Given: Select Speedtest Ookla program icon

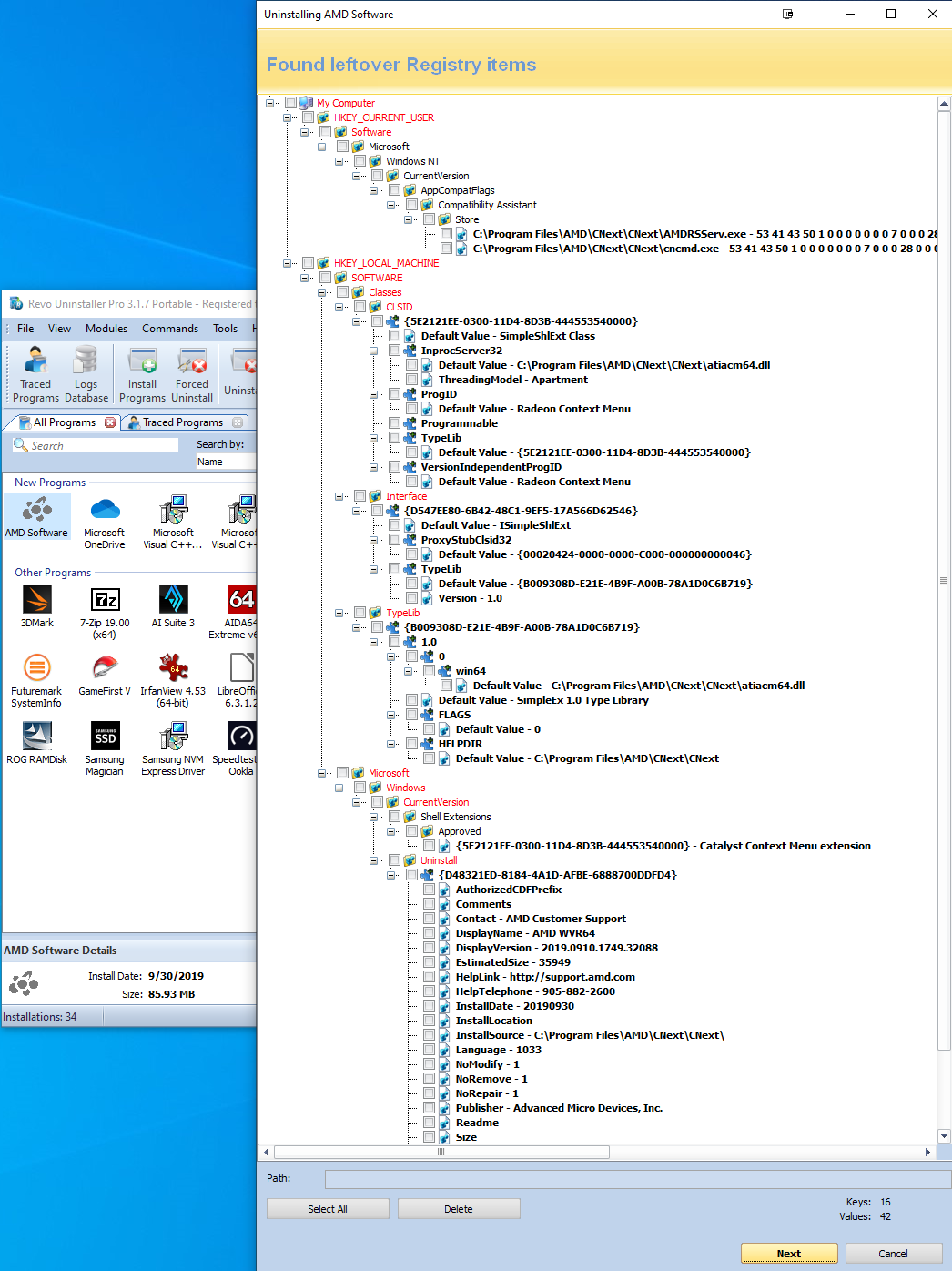Looking at the screenshot, I should coord(236,748).
